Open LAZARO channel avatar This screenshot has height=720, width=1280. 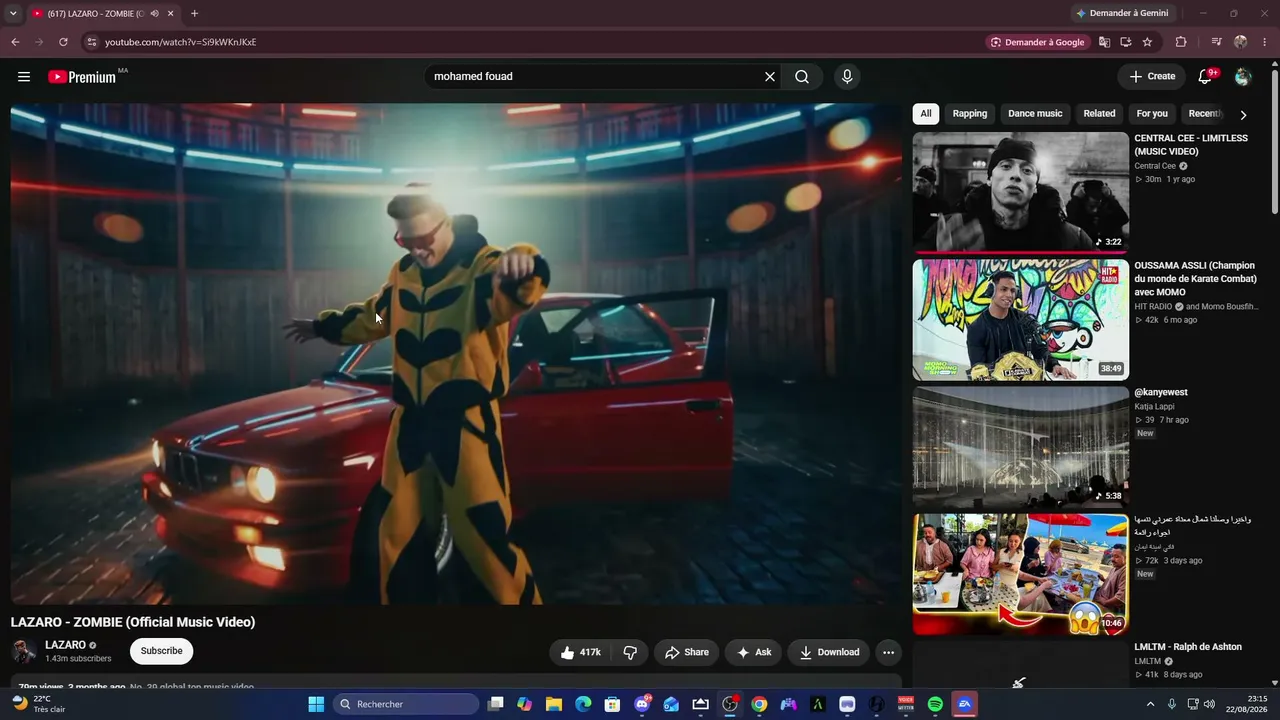pos(24,652)
